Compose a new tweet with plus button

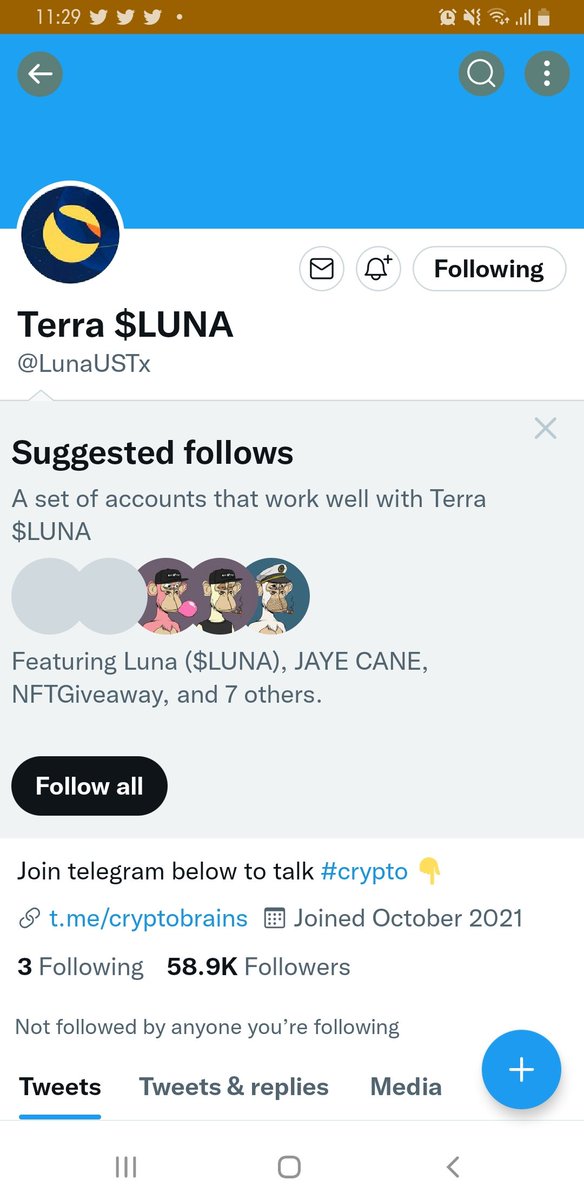click(521, 1069)
